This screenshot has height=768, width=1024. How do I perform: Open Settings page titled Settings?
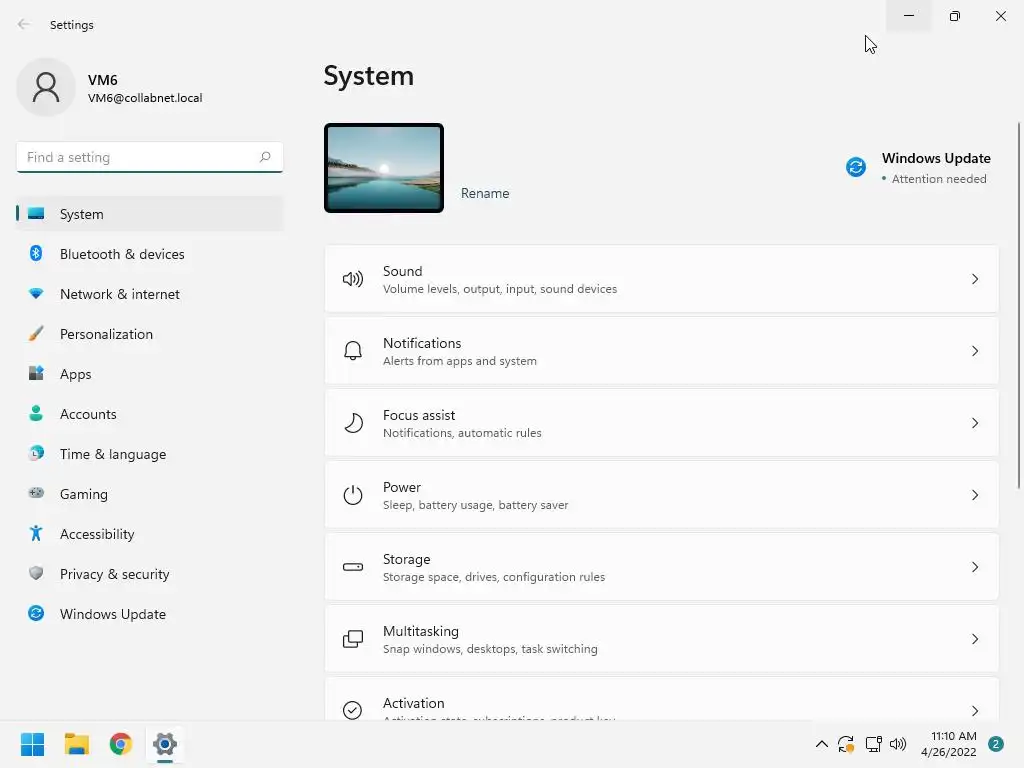[x=72, y=25]
